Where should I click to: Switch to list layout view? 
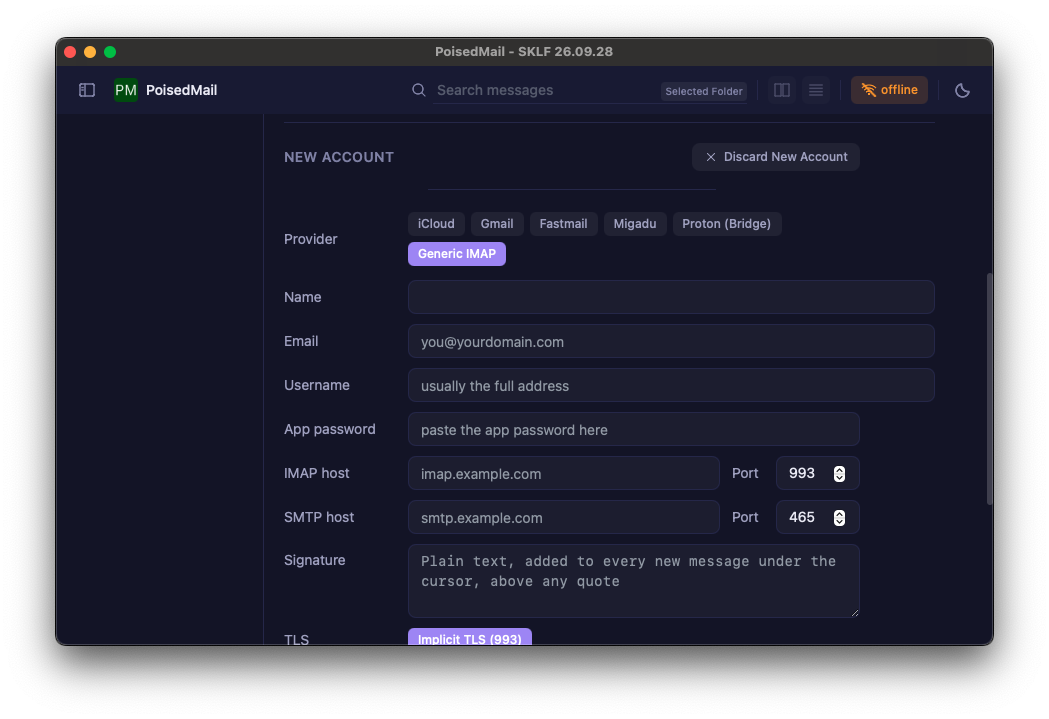coord(816,90)
